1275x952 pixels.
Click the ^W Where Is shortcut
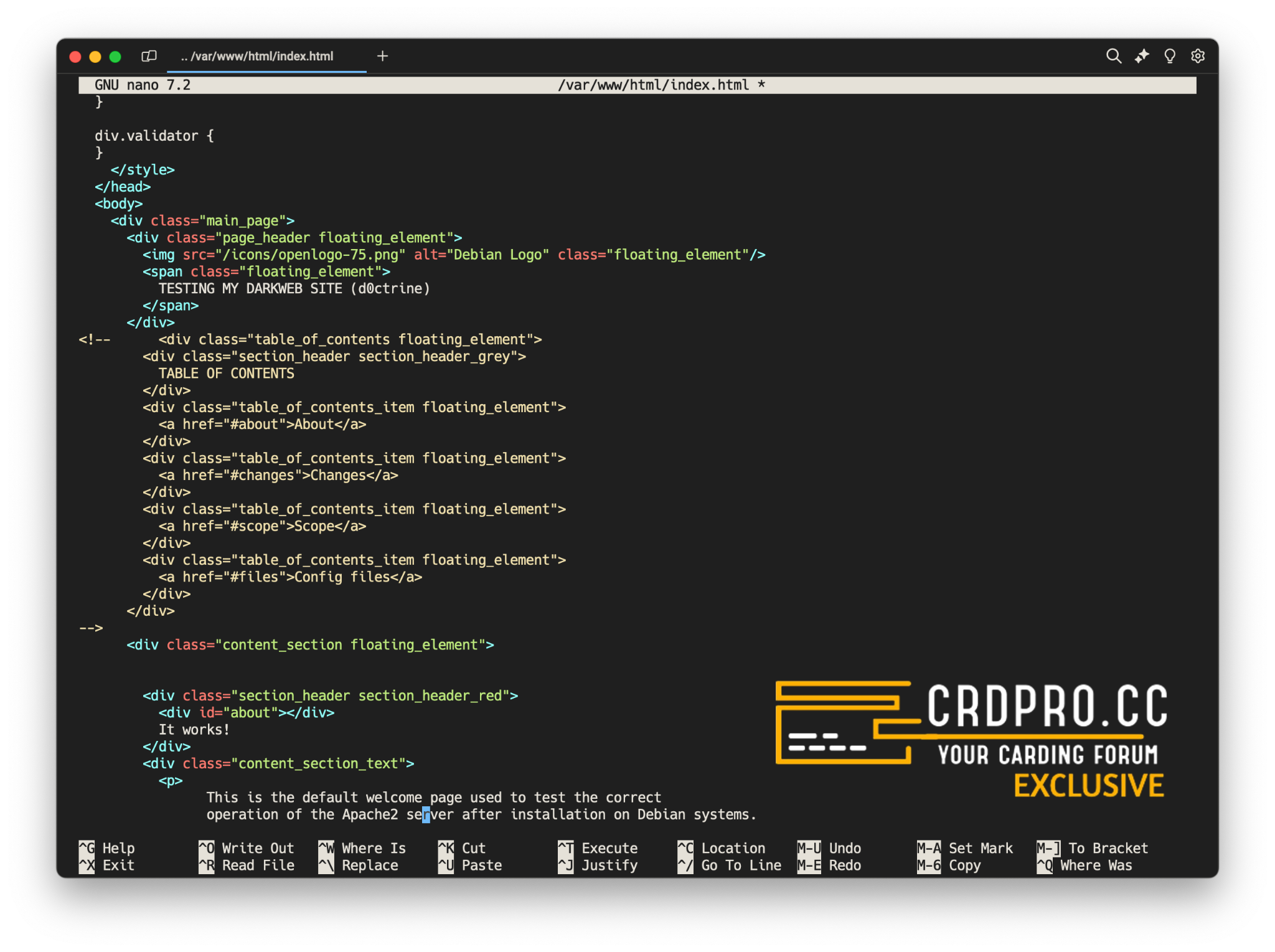tap(362, 848)
